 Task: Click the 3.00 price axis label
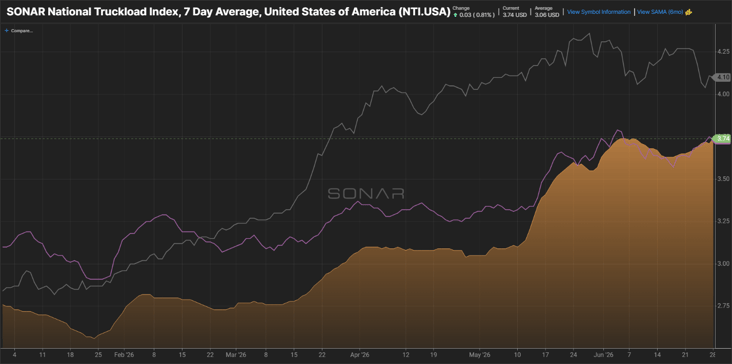click(723, 264)
